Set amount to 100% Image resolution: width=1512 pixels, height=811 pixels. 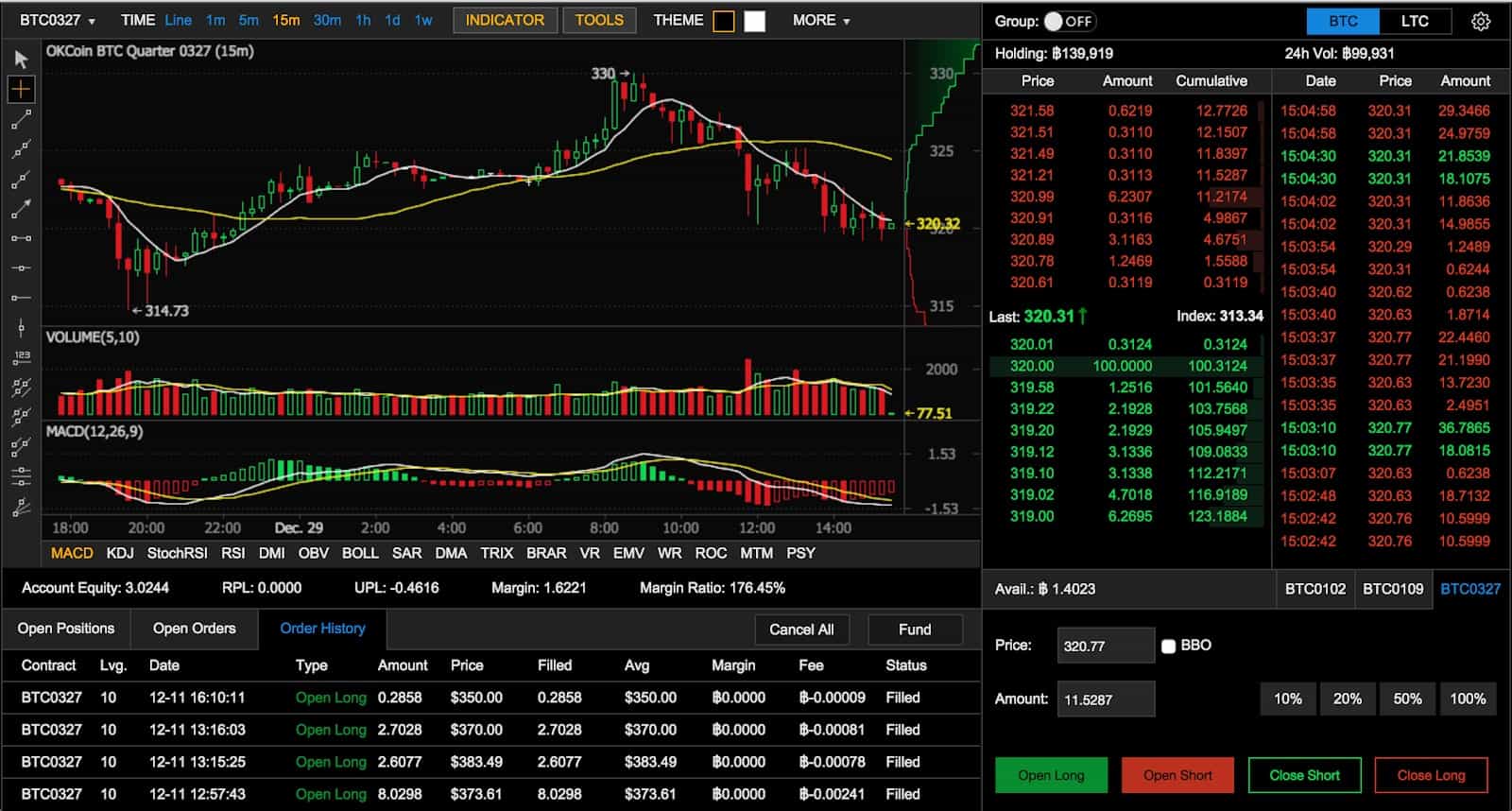1468,699
